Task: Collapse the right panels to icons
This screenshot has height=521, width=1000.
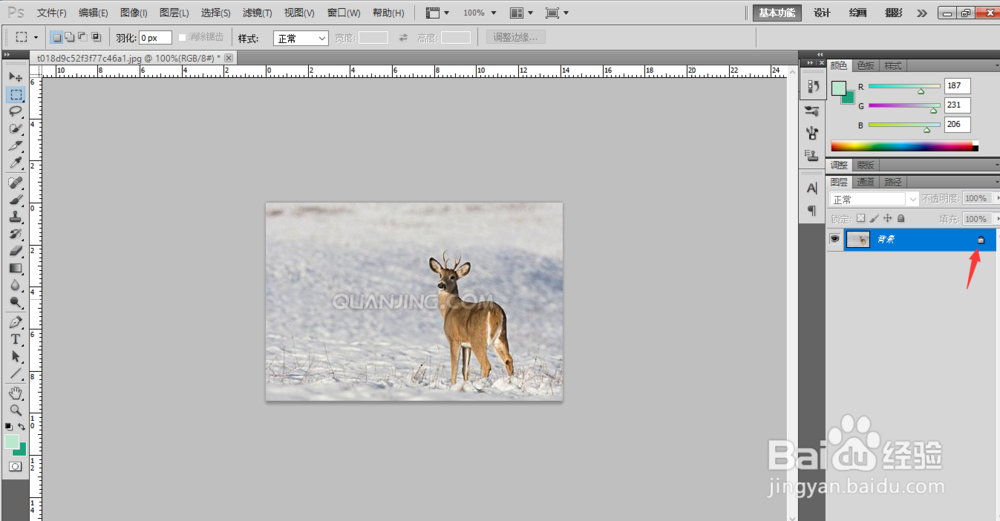Action: (820, 55)
